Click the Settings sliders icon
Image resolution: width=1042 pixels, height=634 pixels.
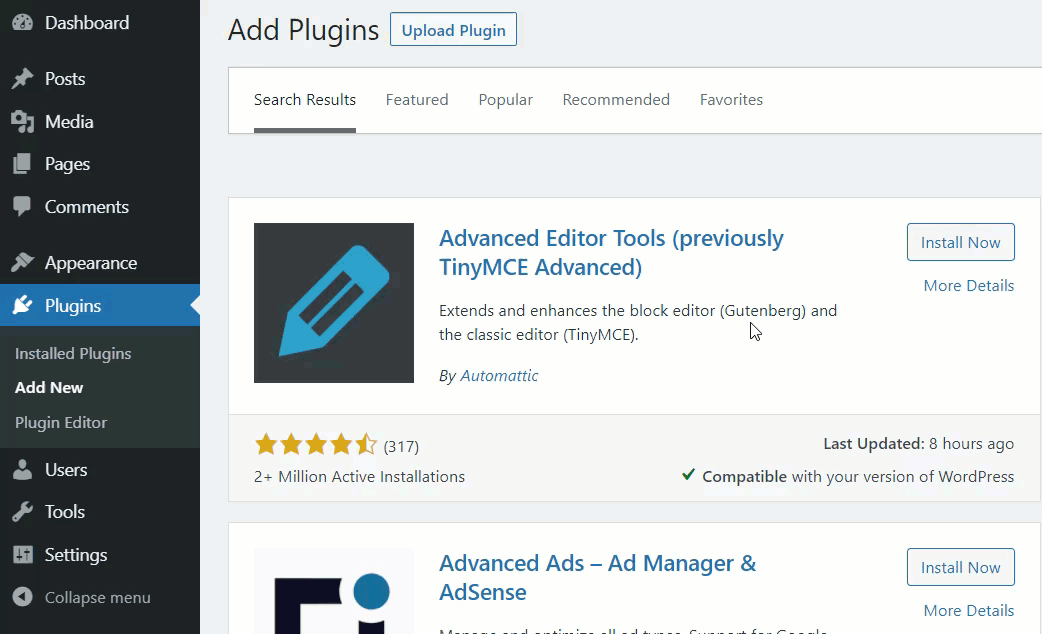click(23, 554)
